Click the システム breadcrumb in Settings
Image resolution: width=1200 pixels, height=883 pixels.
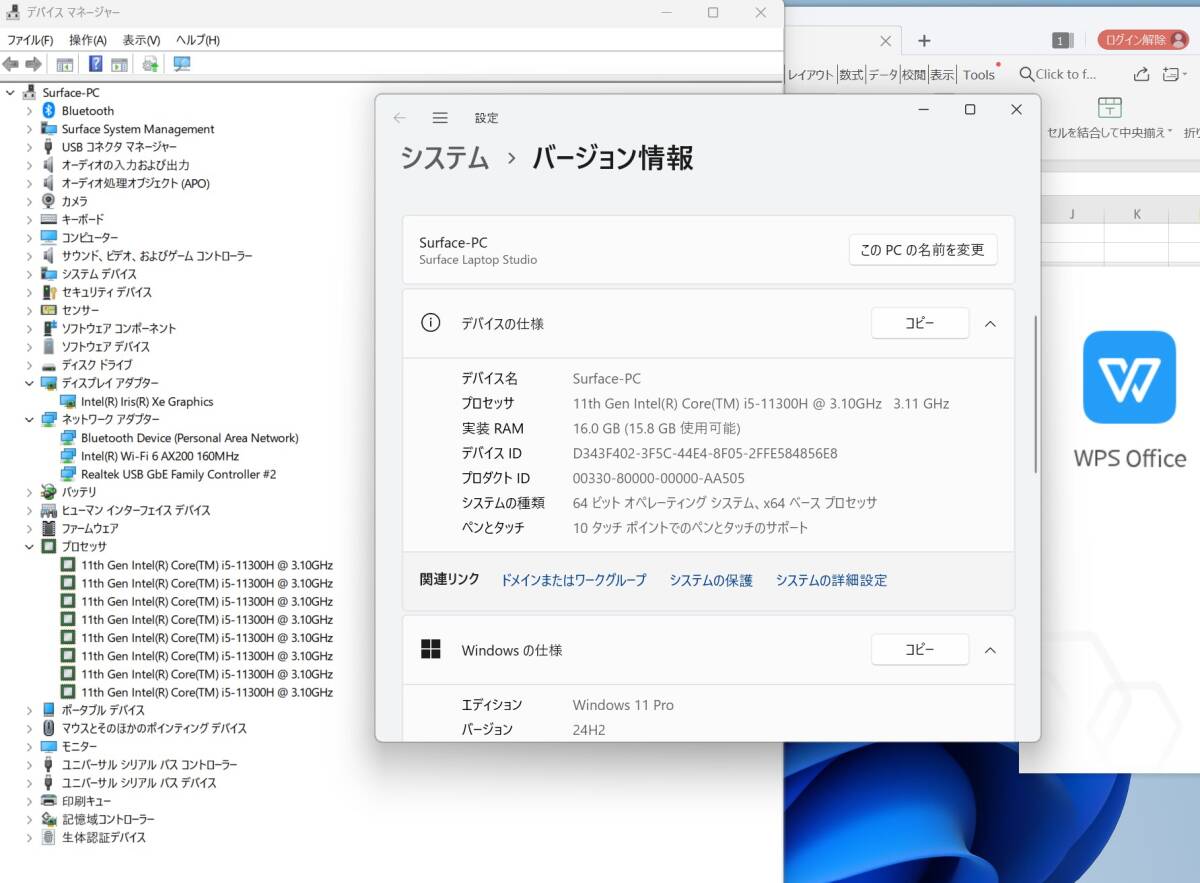445,158
